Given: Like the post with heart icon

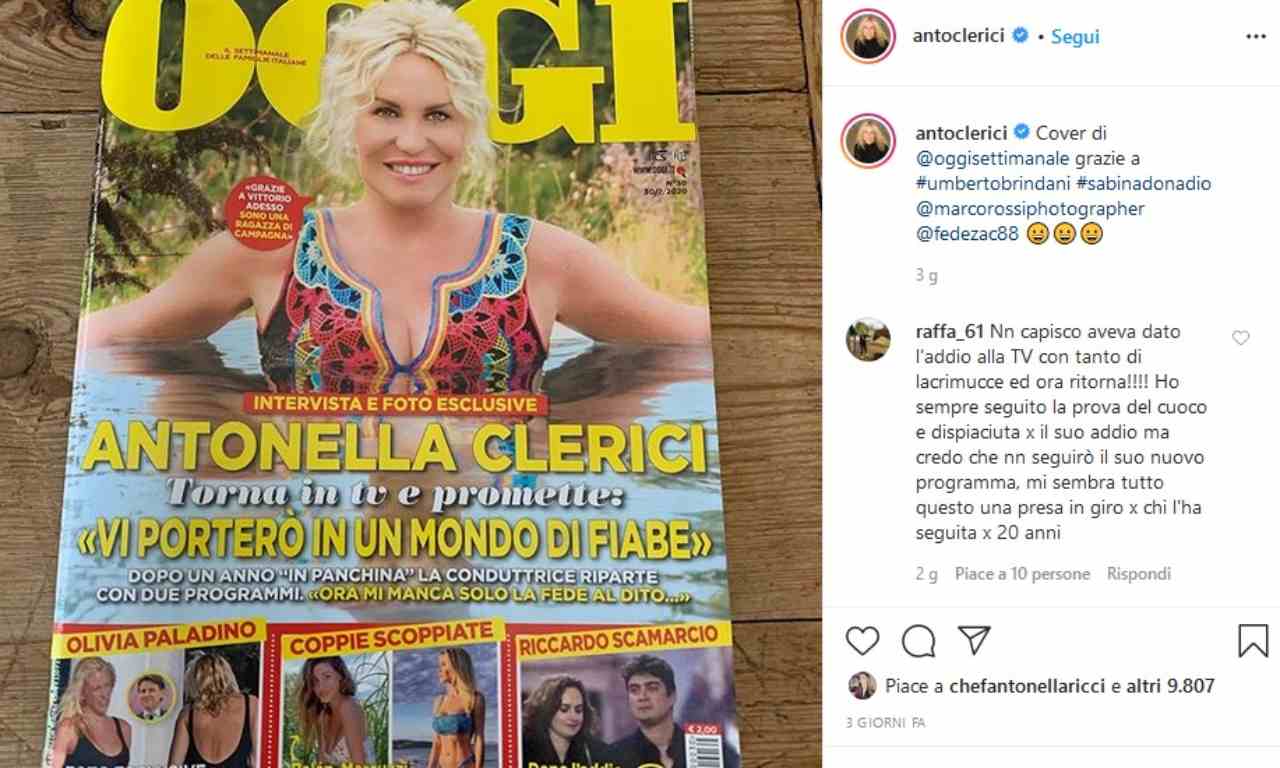Looking at the screenshot, I should (862, 641).
